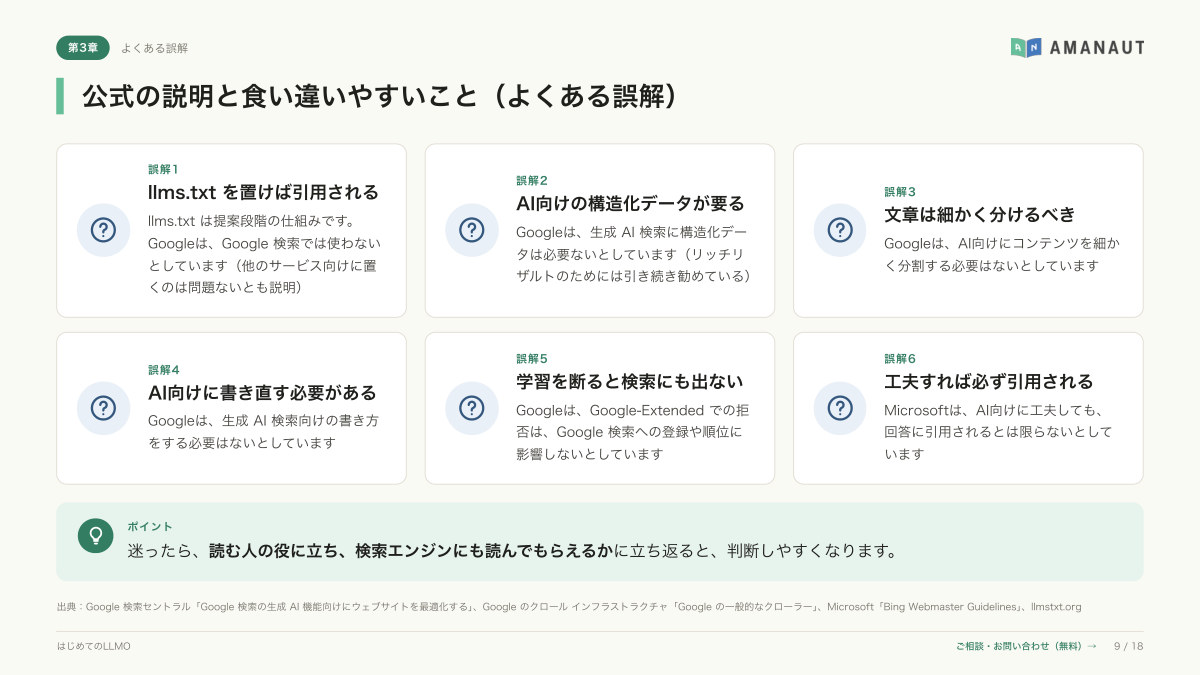Click description about コンテンツを細かく分割 in card 3
This screenshot has height=675, width=1200.
point(1001,254)
